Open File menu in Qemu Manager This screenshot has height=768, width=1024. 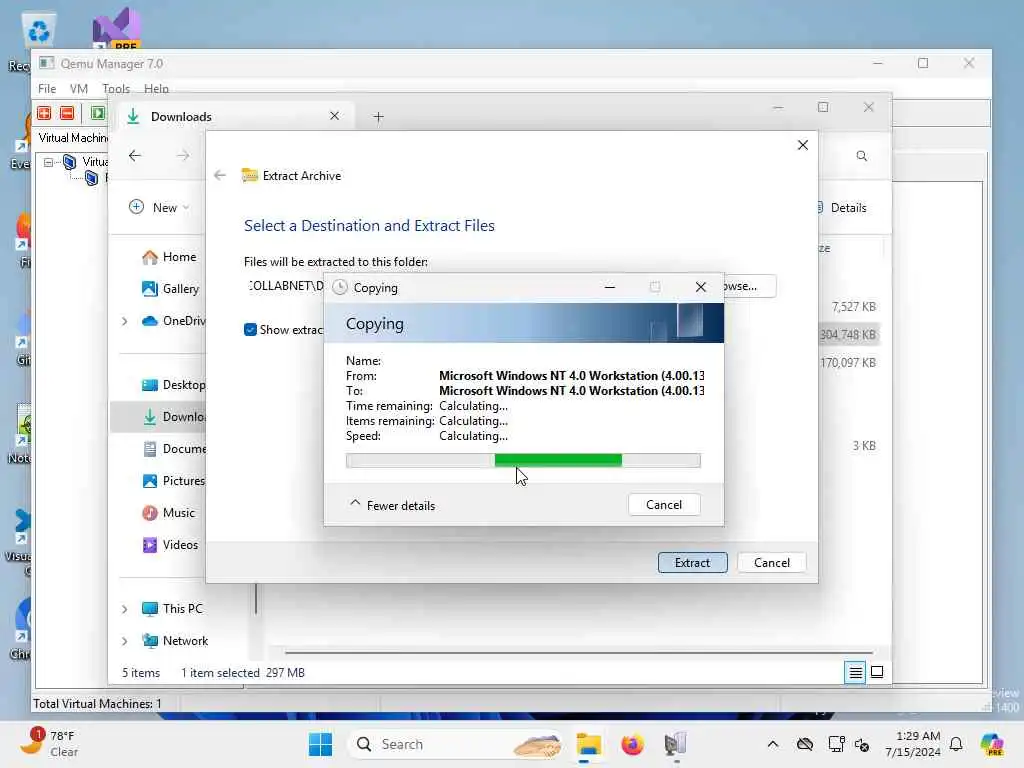click(47, 88)
